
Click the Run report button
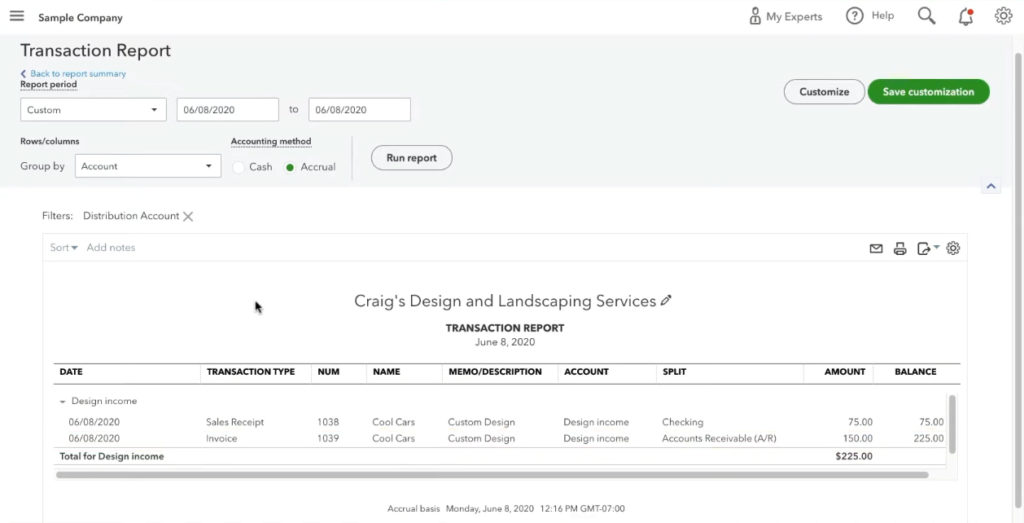point(411,158)
